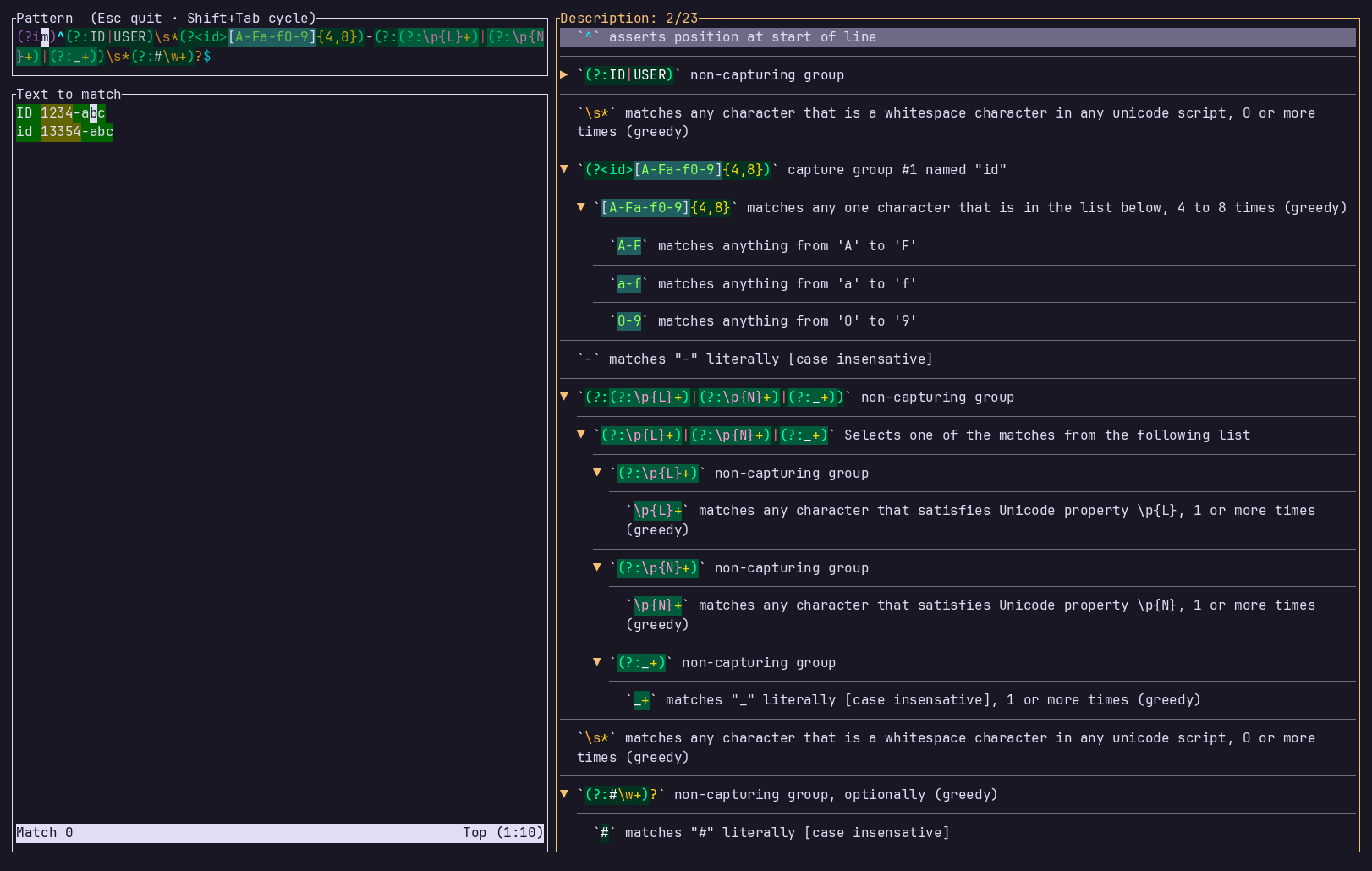
Task: Click the "Text to match" panel title
Action: coord(69,95)
